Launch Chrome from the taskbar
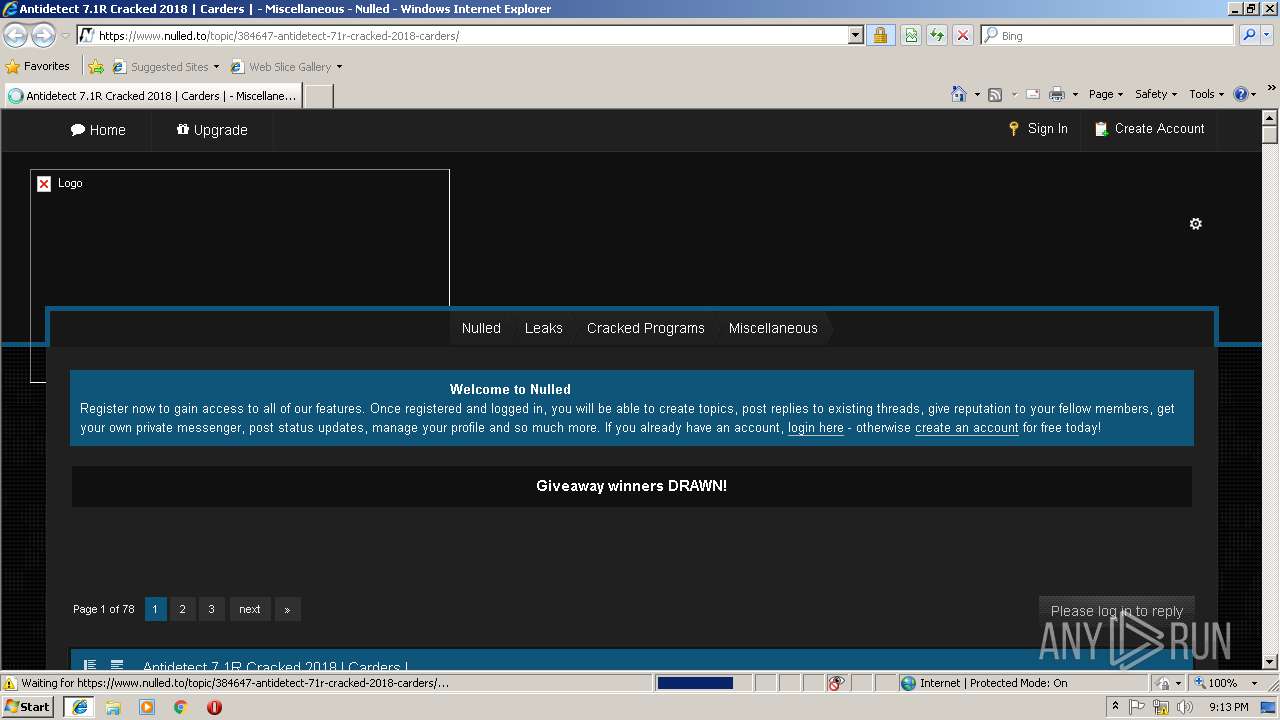 tap(180, 707)
